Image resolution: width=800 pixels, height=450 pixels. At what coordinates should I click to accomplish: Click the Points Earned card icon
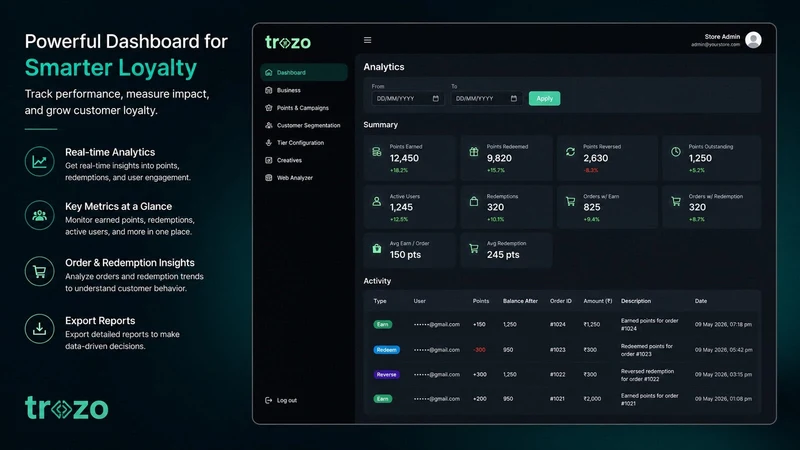tap(377, 152)
